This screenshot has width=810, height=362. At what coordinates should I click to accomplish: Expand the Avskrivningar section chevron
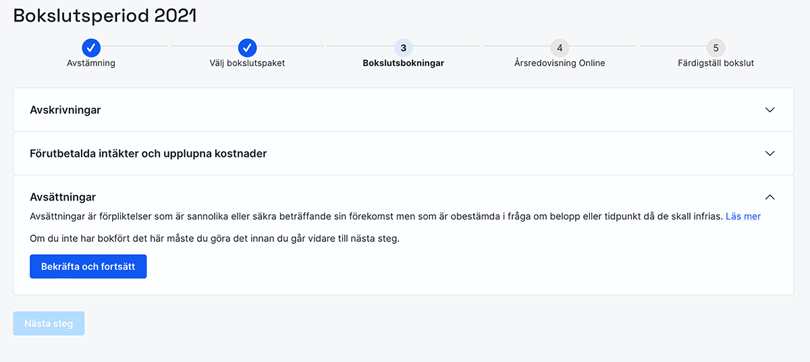[770, 110]
